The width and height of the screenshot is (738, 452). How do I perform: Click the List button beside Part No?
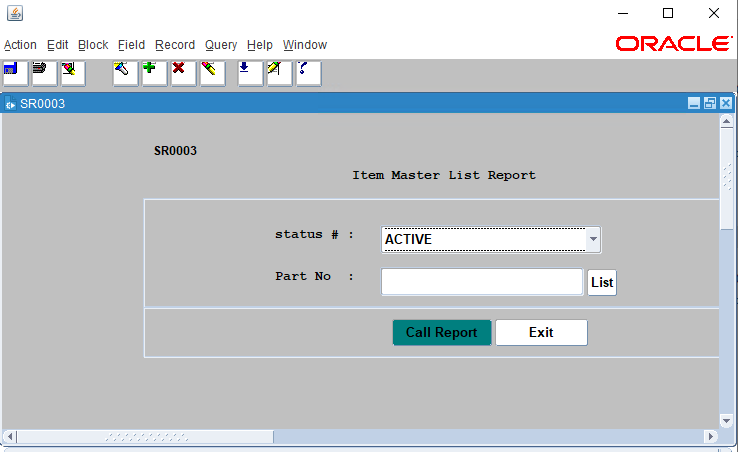(602, 283)
